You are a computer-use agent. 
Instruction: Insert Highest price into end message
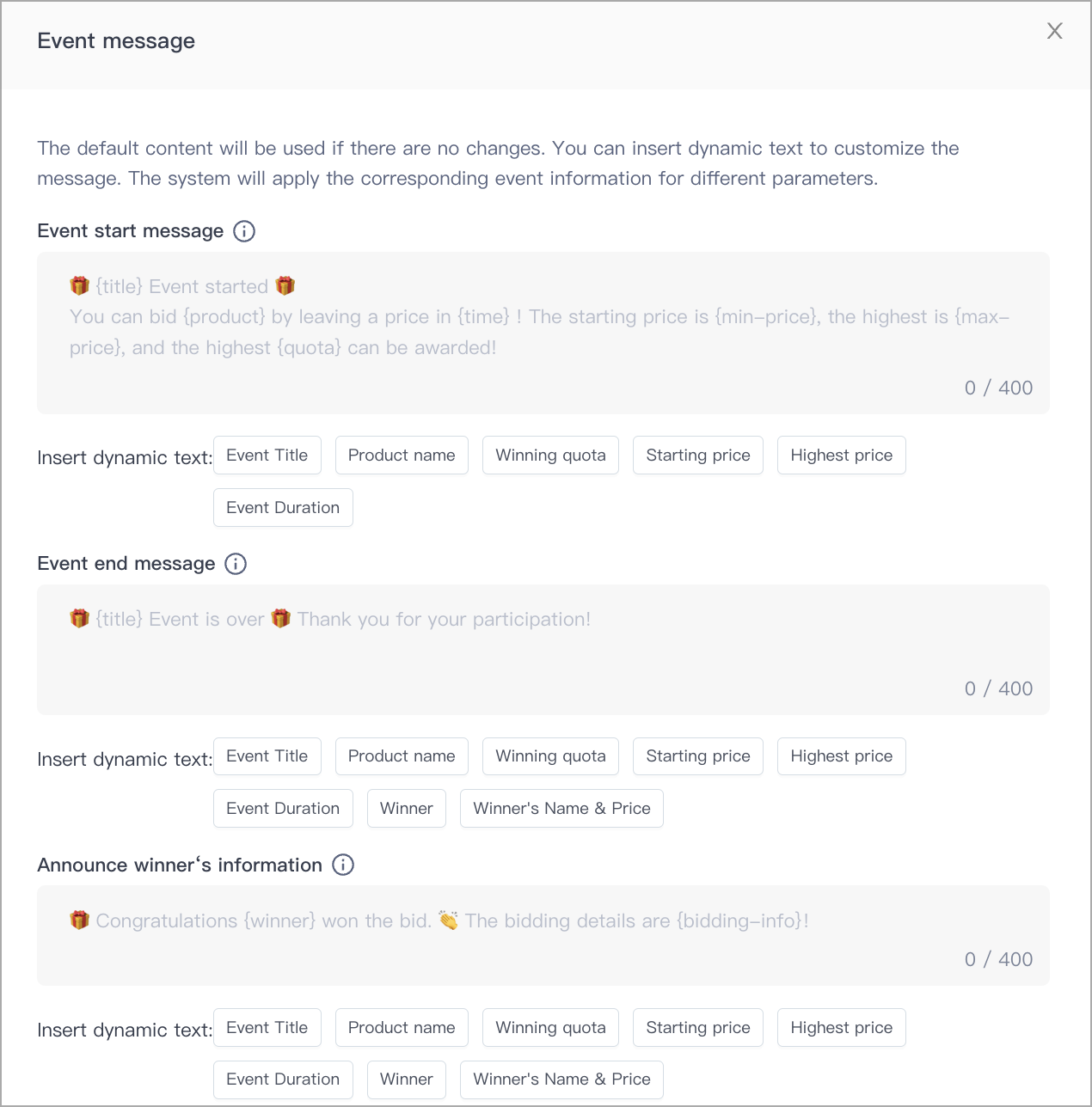(842, 756)
